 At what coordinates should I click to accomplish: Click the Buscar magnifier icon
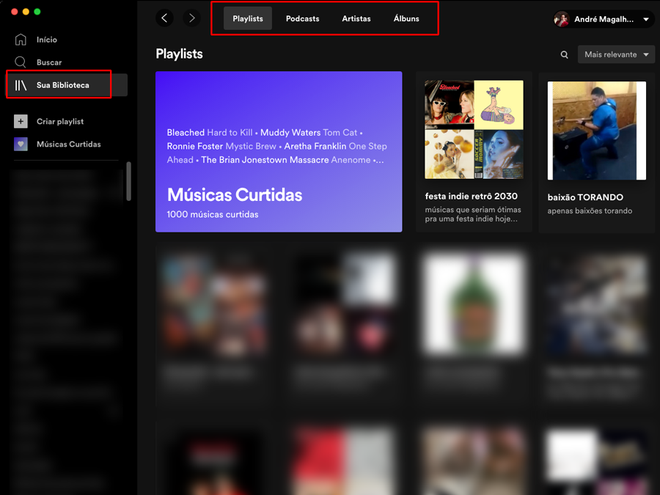(20, 62)
